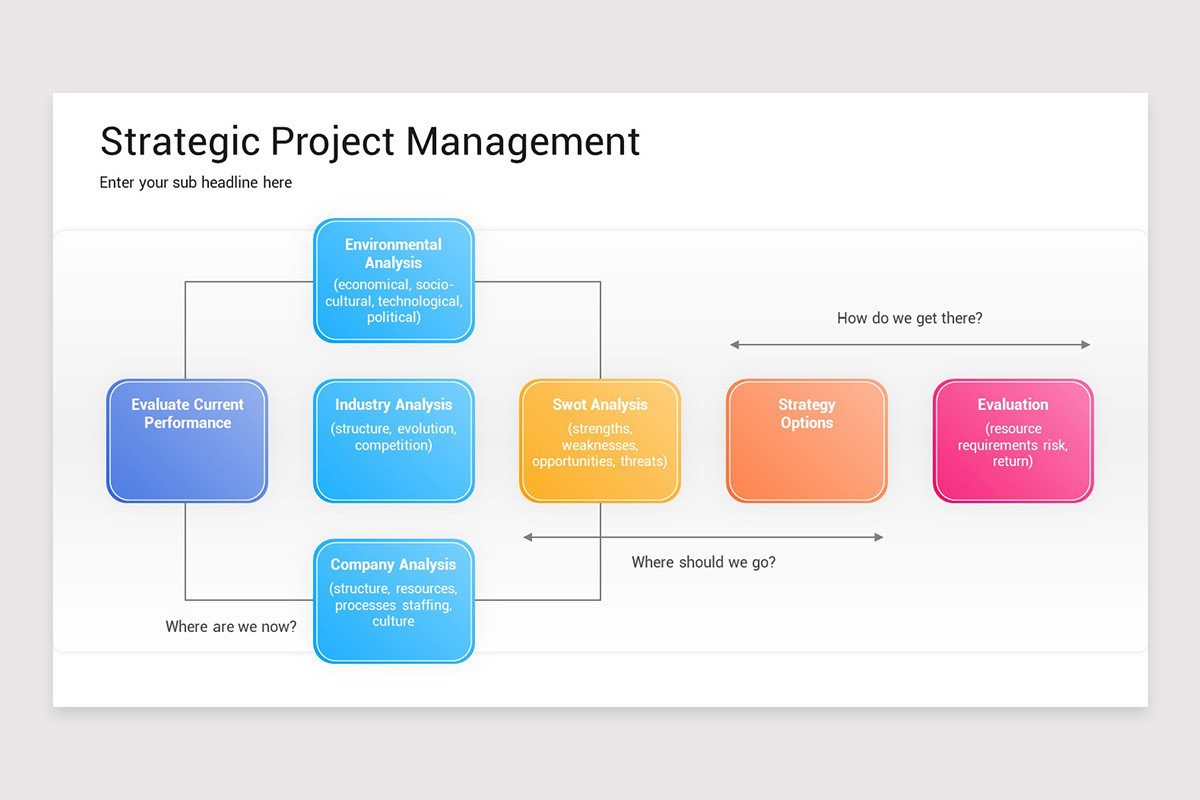Click the Evaluate Current Performance box
This screenshot has height=800, width=1200.
click(x=186, y=440)
